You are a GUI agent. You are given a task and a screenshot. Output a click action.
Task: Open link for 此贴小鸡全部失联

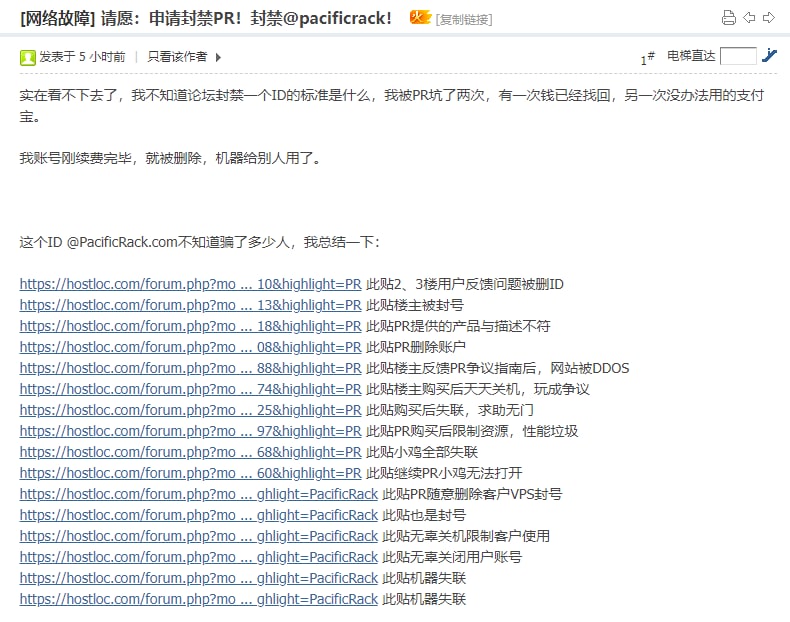[x=190, y=452]
